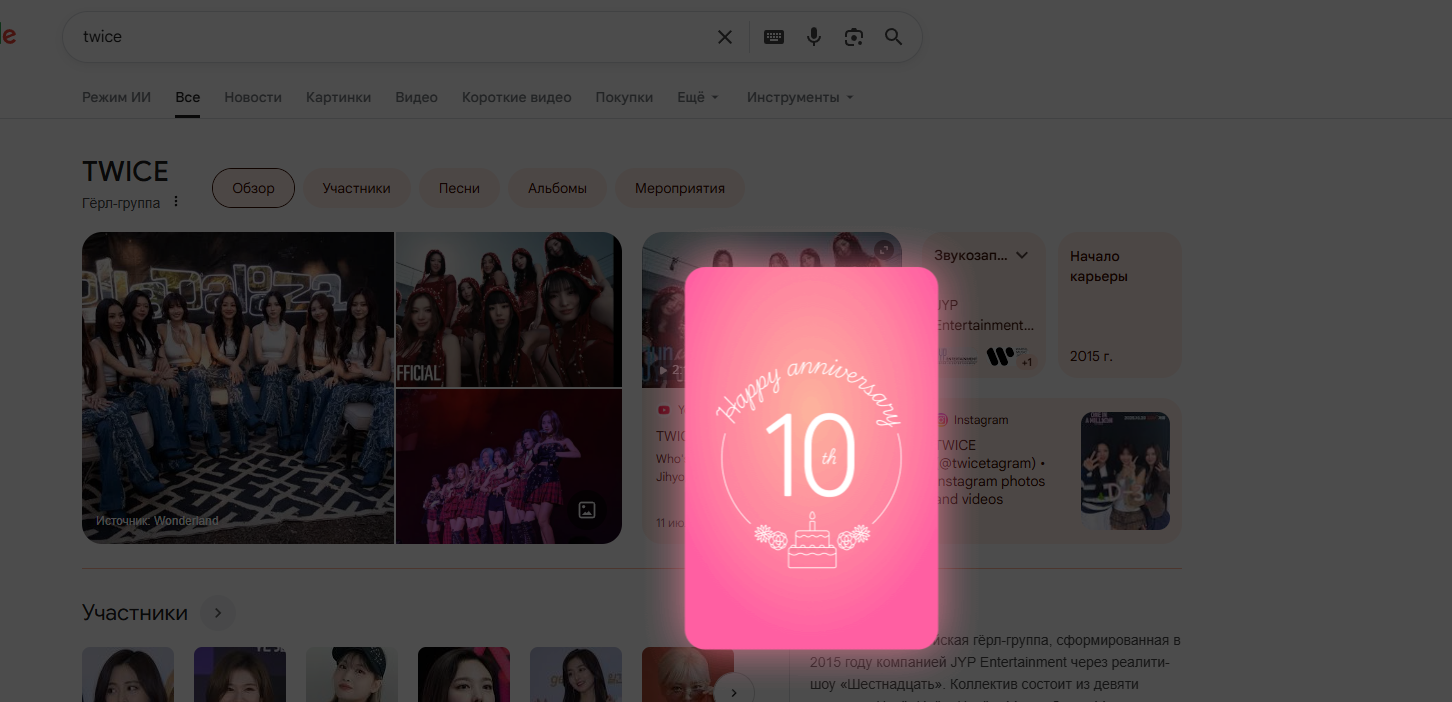The width and height of the screenshot is (1452, 702).
Task: Click the Источник: Wonderland caption
Action: (157, 521)
